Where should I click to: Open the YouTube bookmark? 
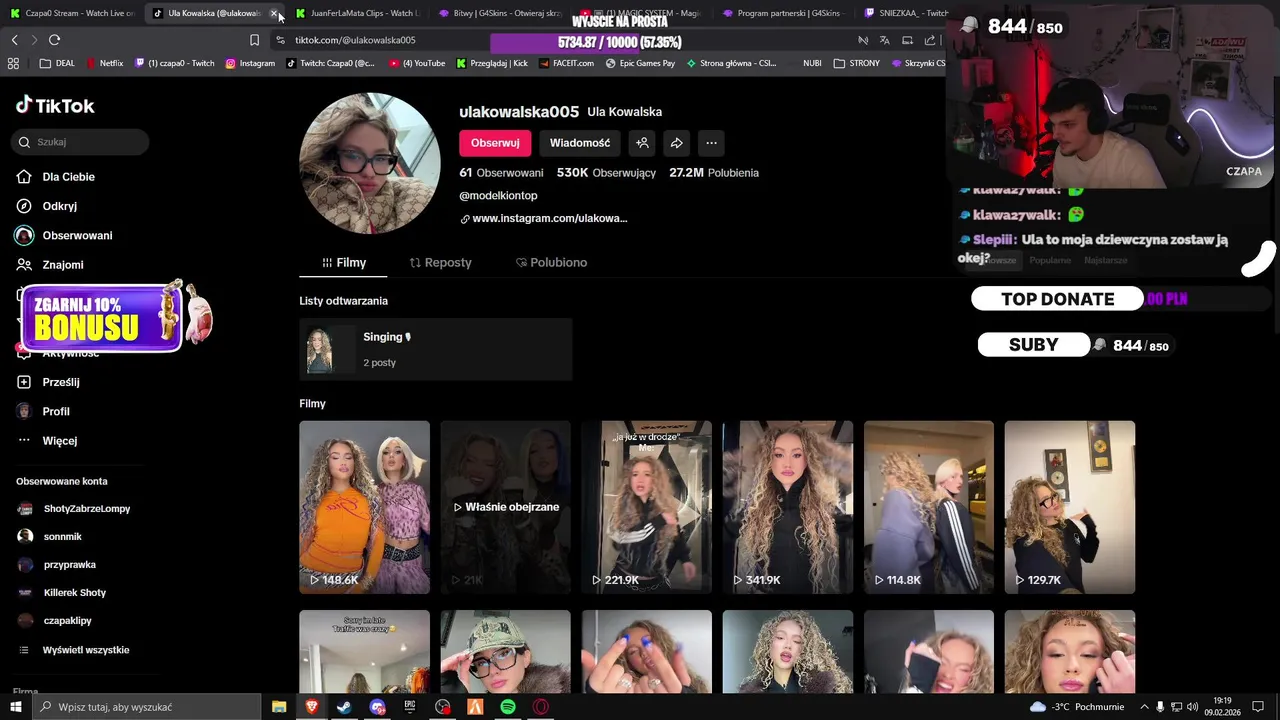(x=417, y=63)
